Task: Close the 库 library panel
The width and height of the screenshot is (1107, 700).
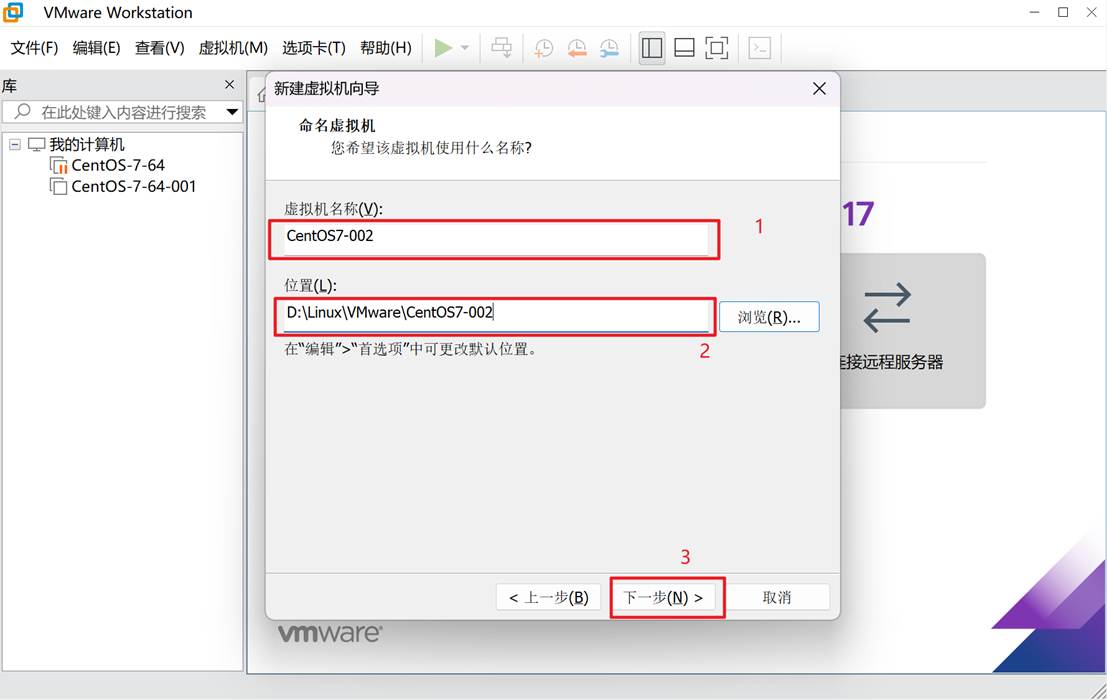Action: pos(229,85)
